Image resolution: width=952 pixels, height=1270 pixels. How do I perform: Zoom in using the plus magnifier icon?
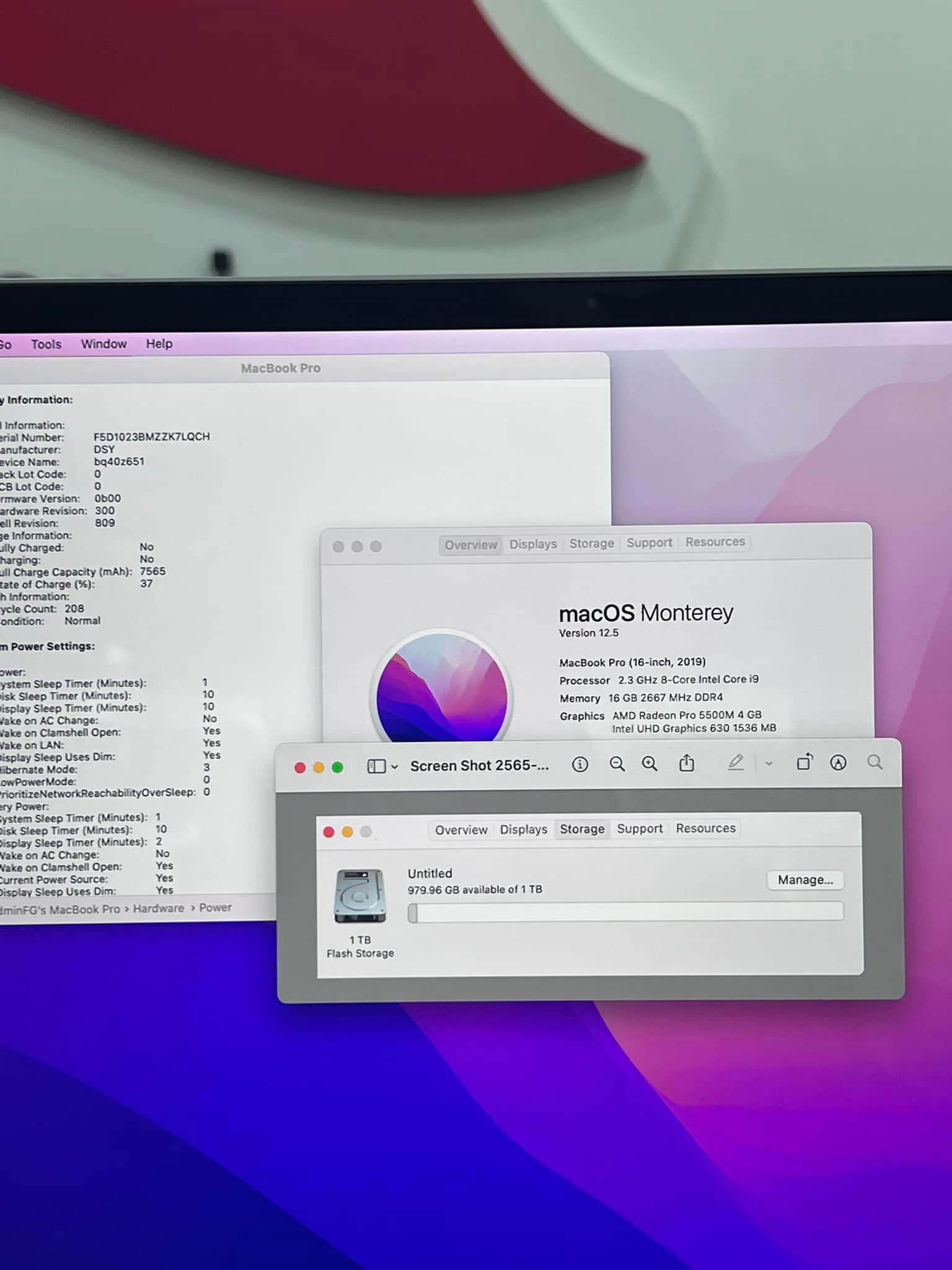click(x=650, y=763)
